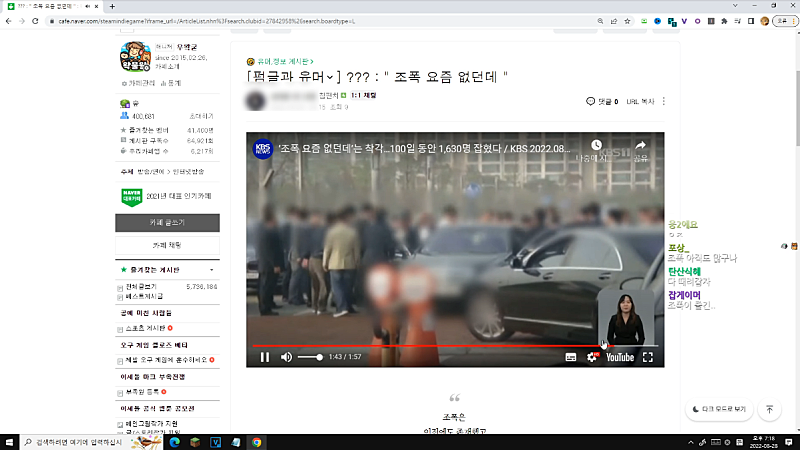Show hidden system tray icons
Viewport: 800px width, 450px height.
[691, 442]
